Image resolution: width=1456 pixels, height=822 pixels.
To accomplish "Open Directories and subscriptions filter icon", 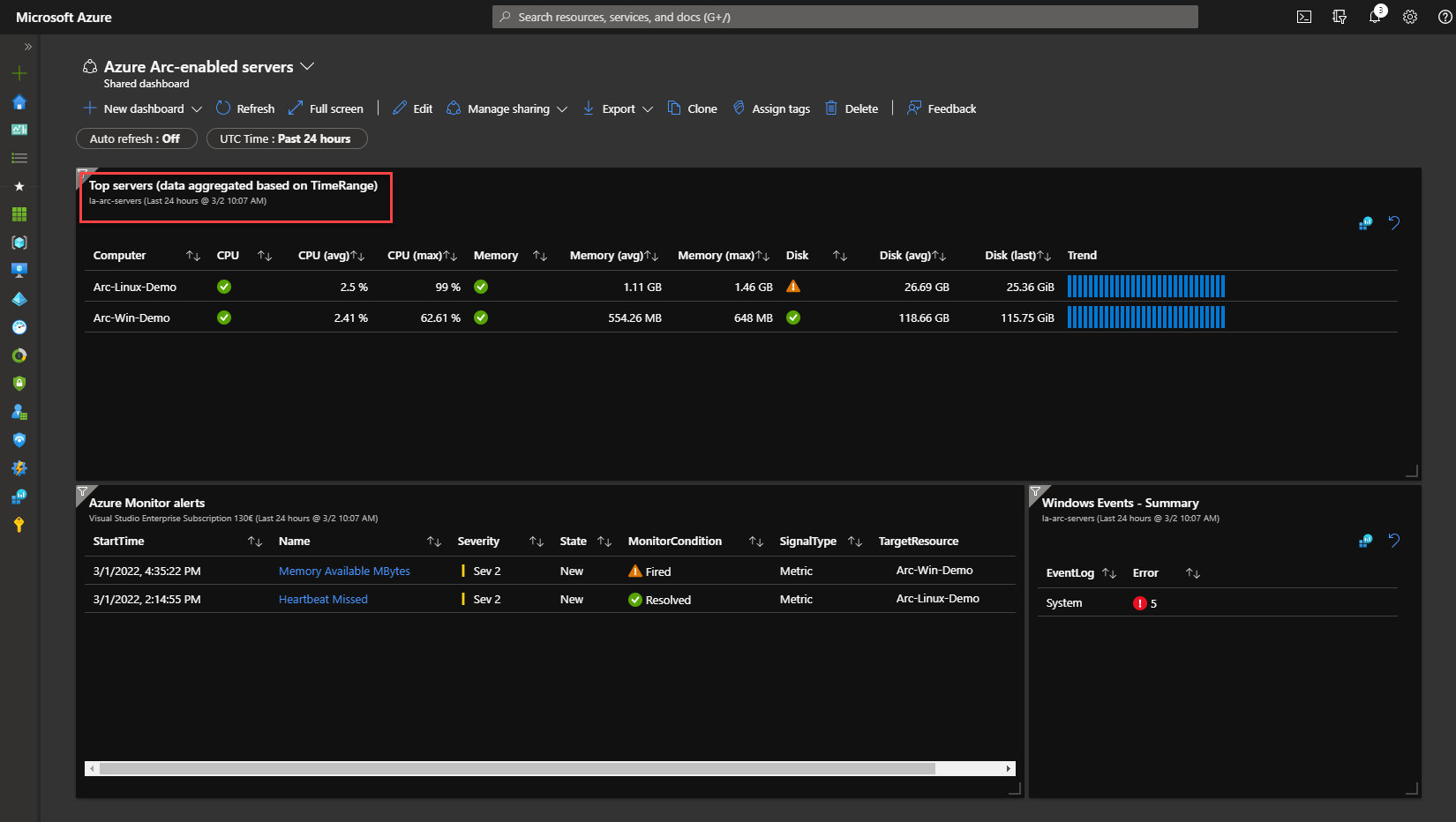I will [1340, 17].
